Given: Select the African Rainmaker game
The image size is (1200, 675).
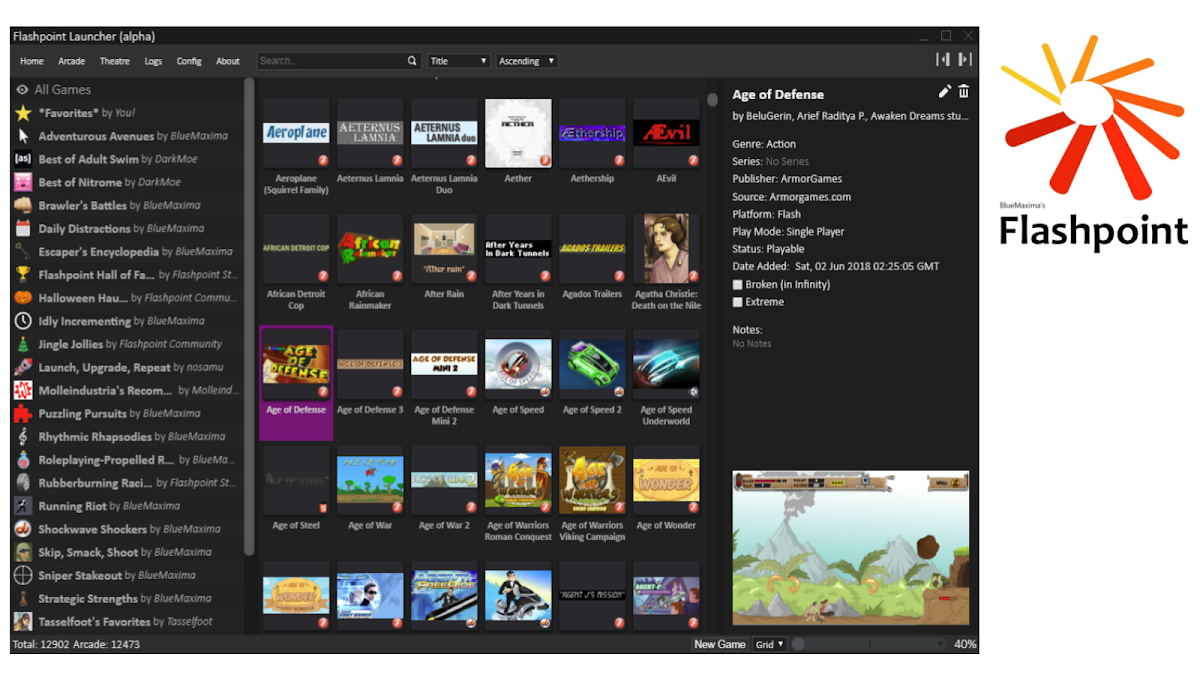Looking at the screenshot, I should (370, 262).
